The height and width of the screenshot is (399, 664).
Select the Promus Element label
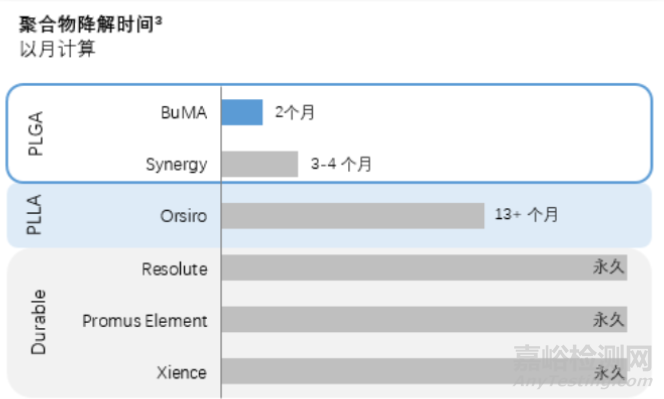(x=145, y=321)
